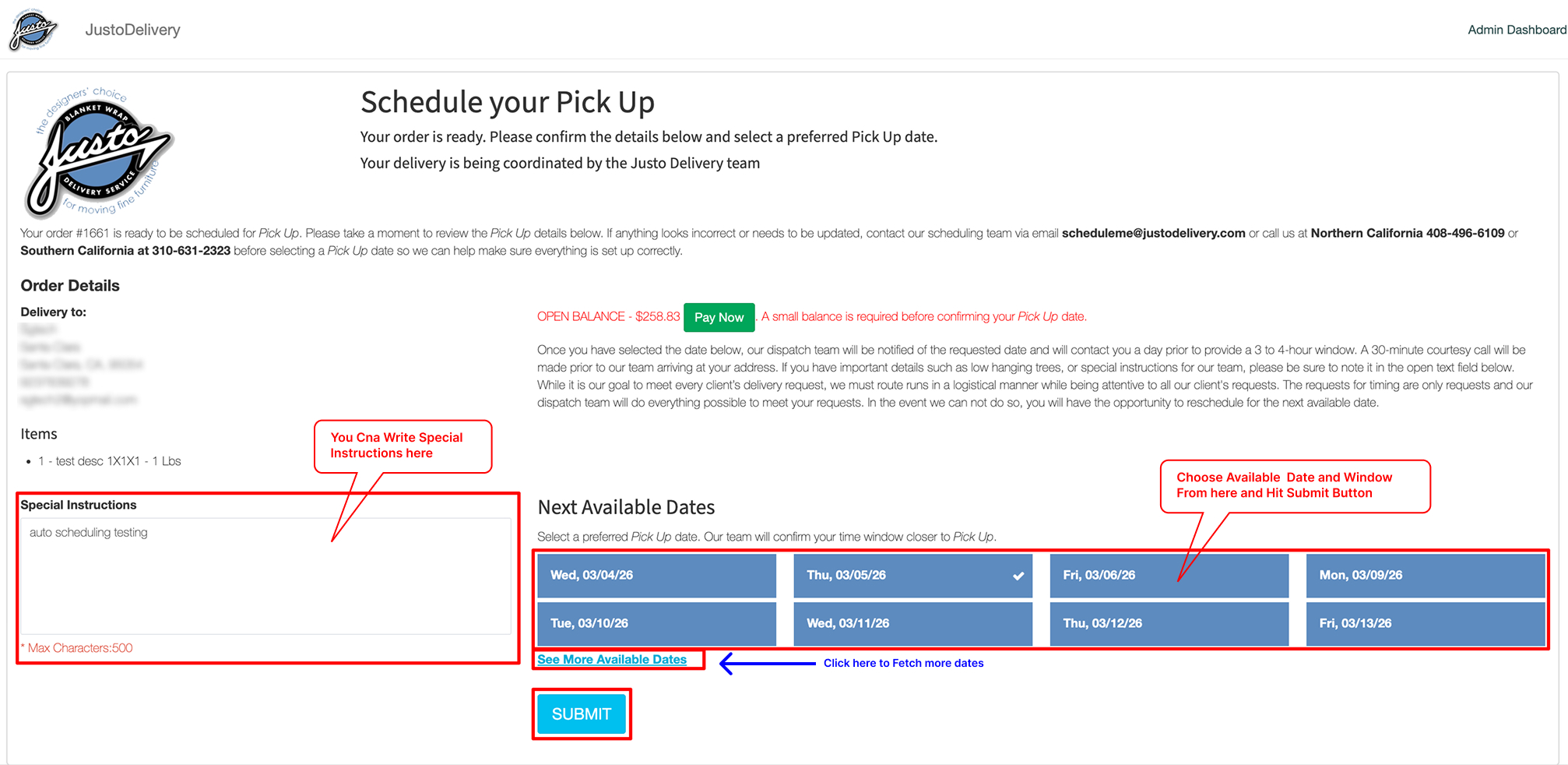Screen dimensions: 1568x765
Task: Click the Southern California phone number
Action: click(191, 251)
